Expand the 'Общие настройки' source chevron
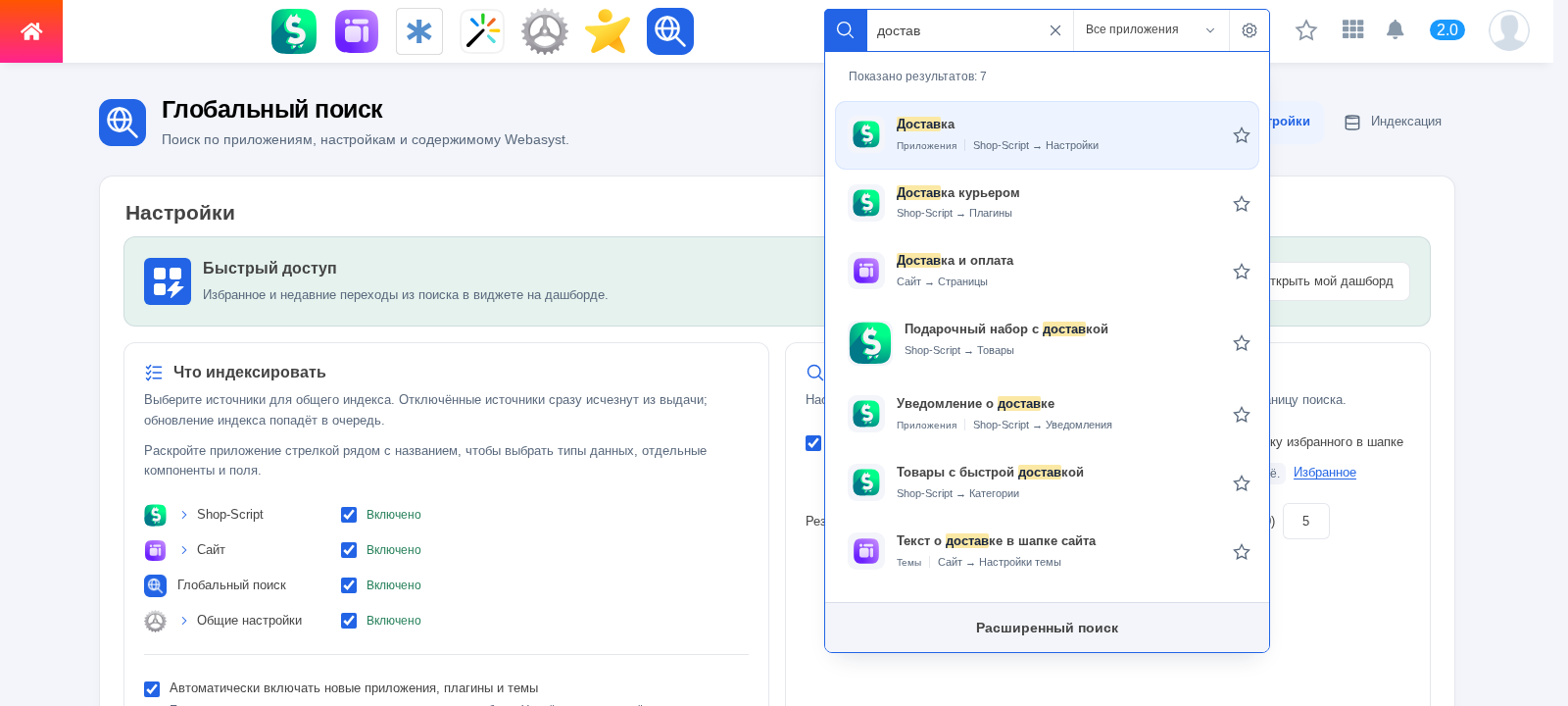 tap(183, 621)
